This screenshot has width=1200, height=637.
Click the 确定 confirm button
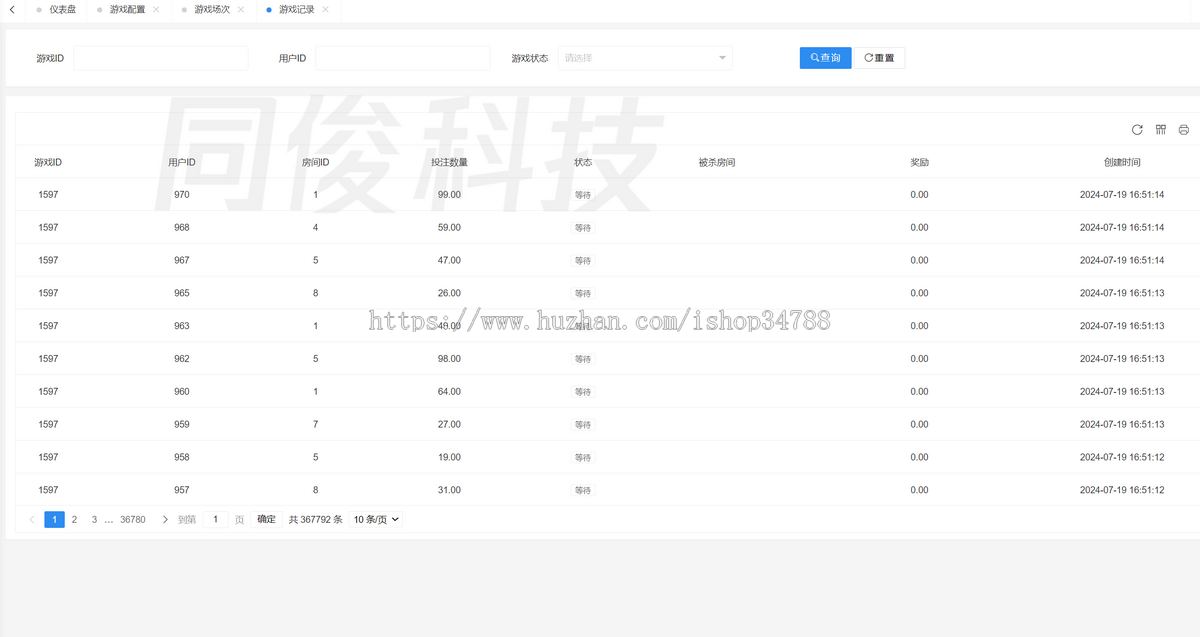tap(266, 519)
